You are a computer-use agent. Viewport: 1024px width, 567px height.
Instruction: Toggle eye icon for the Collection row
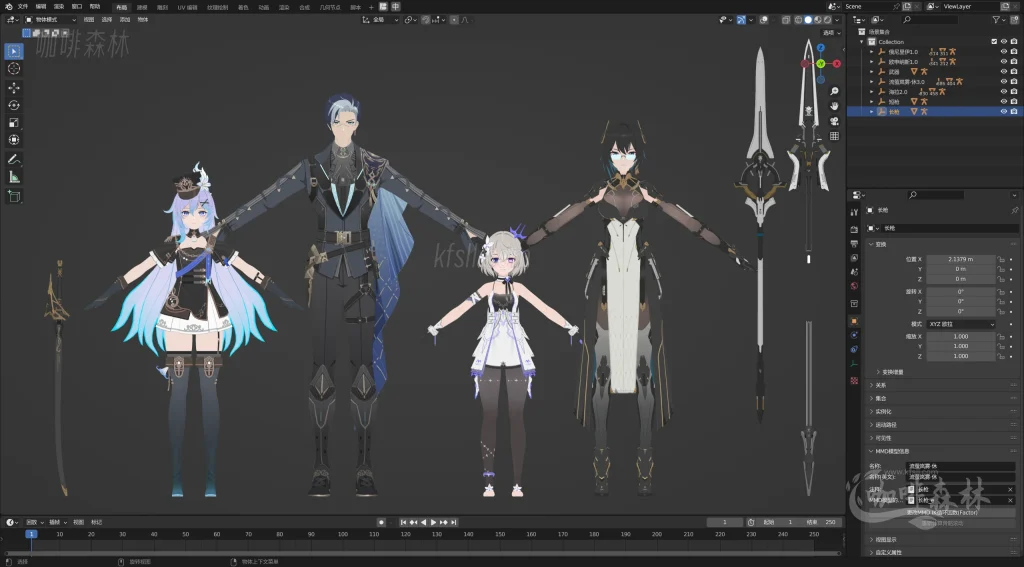pos(1004,42)
